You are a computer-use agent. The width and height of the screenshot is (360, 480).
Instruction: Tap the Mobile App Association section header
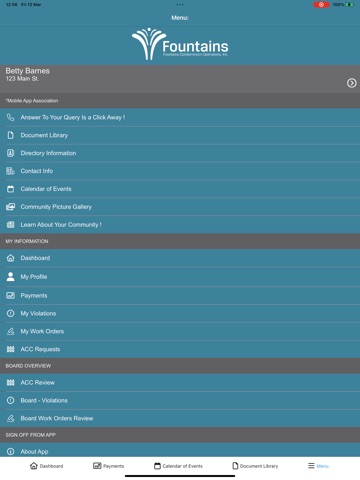pos(180,101)
